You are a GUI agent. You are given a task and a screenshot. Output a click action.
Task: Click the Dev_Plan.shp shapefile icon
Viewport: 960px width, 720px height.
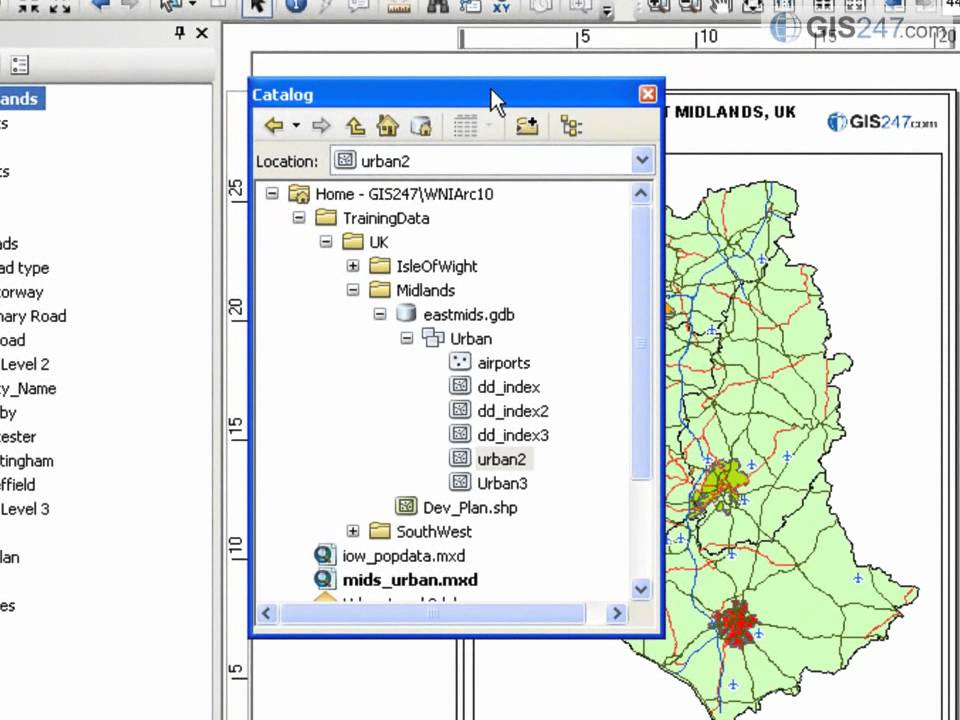[x=406, y=506]
